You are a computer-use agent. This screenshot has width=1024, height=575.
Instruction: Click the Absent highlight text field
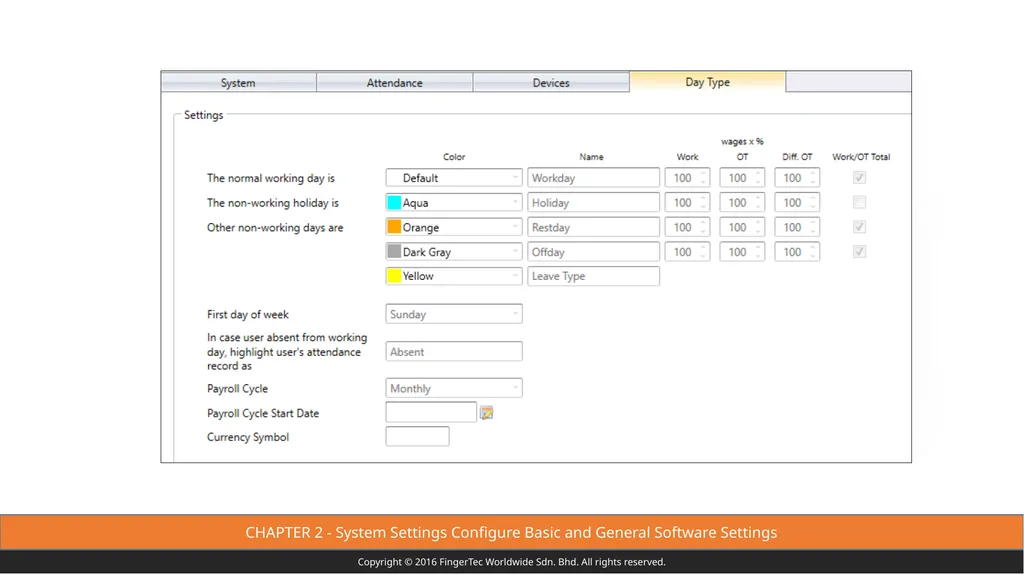454,352
